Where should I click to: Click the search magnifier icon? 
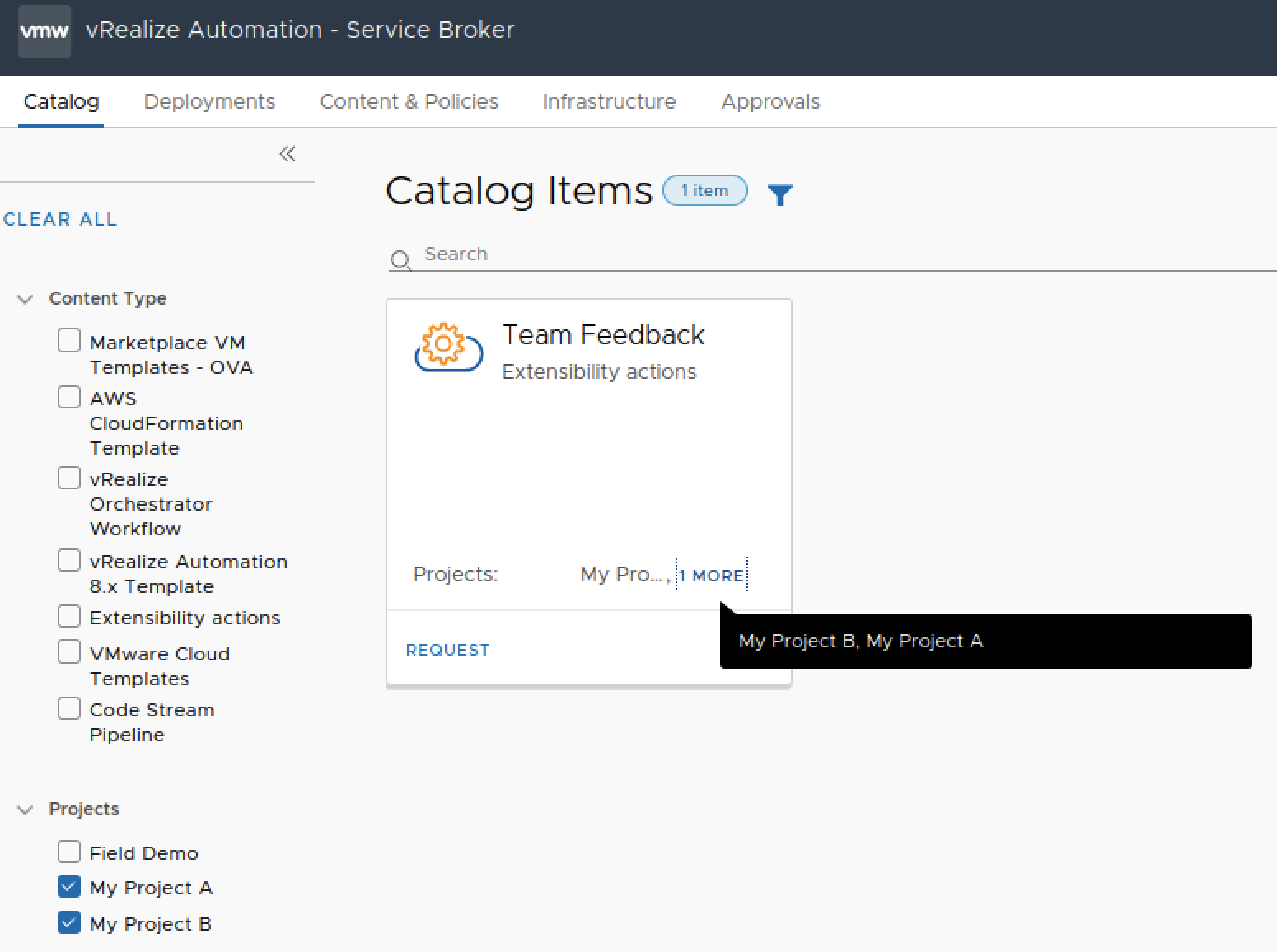point(400,260)
